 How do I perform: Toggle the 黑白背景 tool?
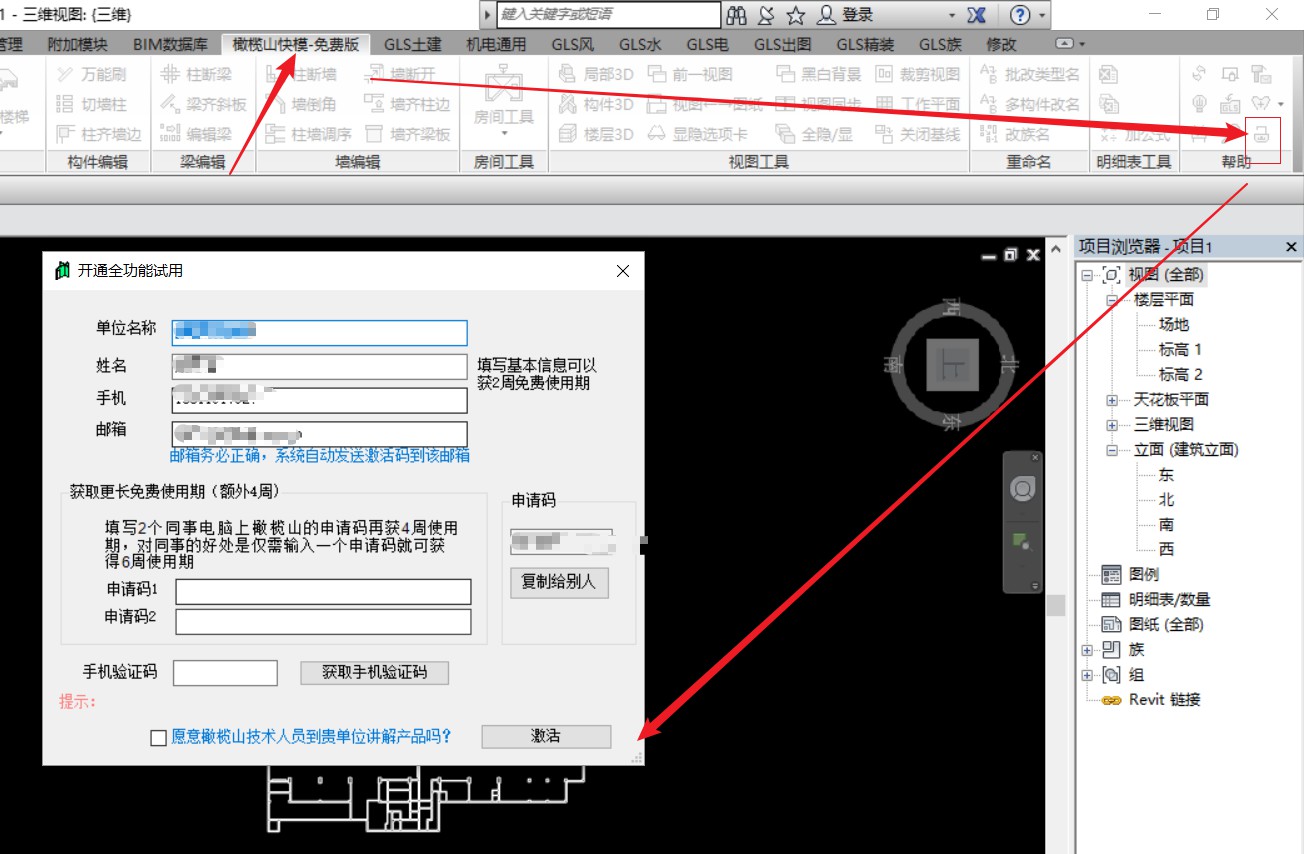[818, 74]
